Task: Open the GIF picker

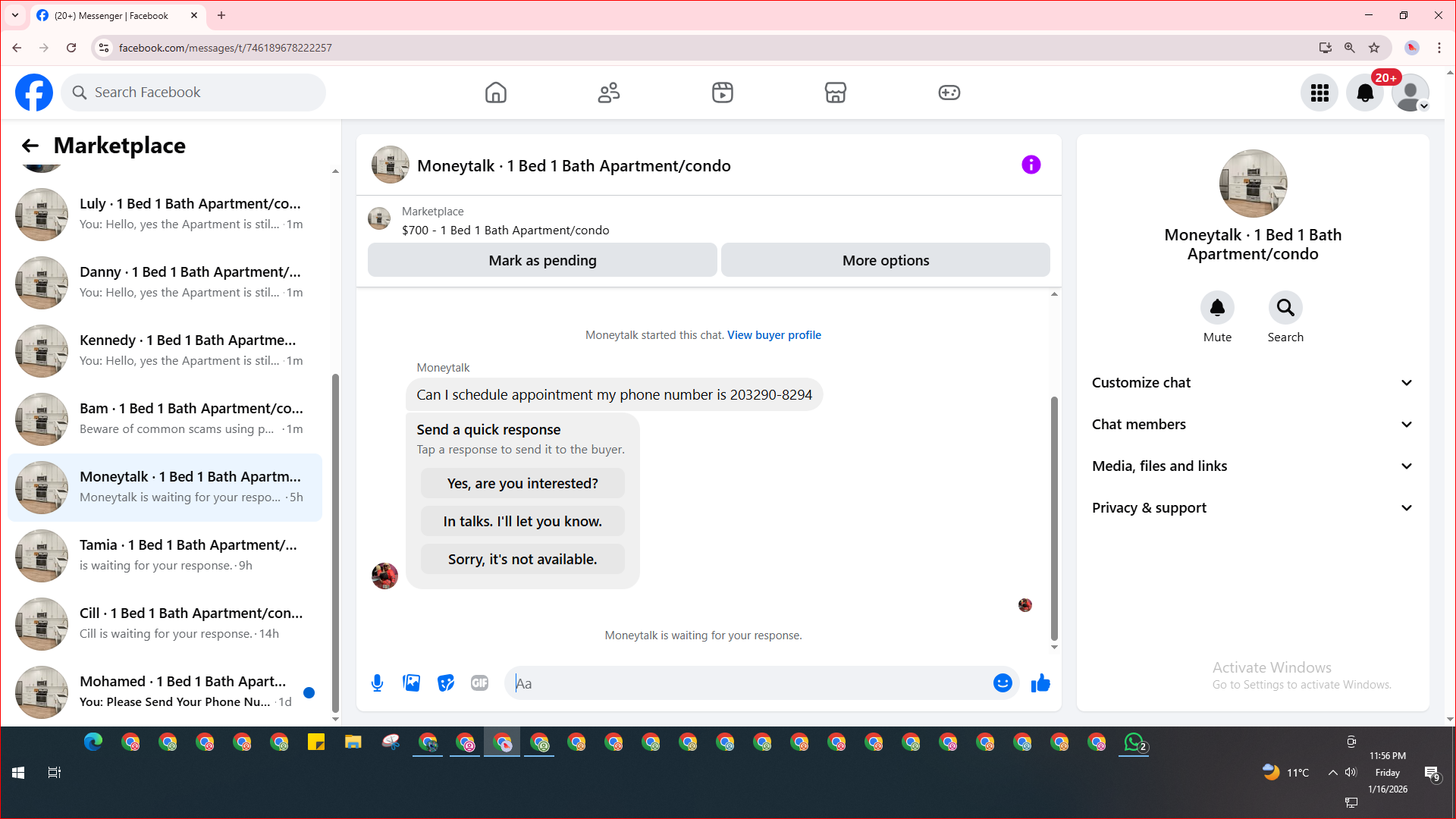Action: coord(479,683)
